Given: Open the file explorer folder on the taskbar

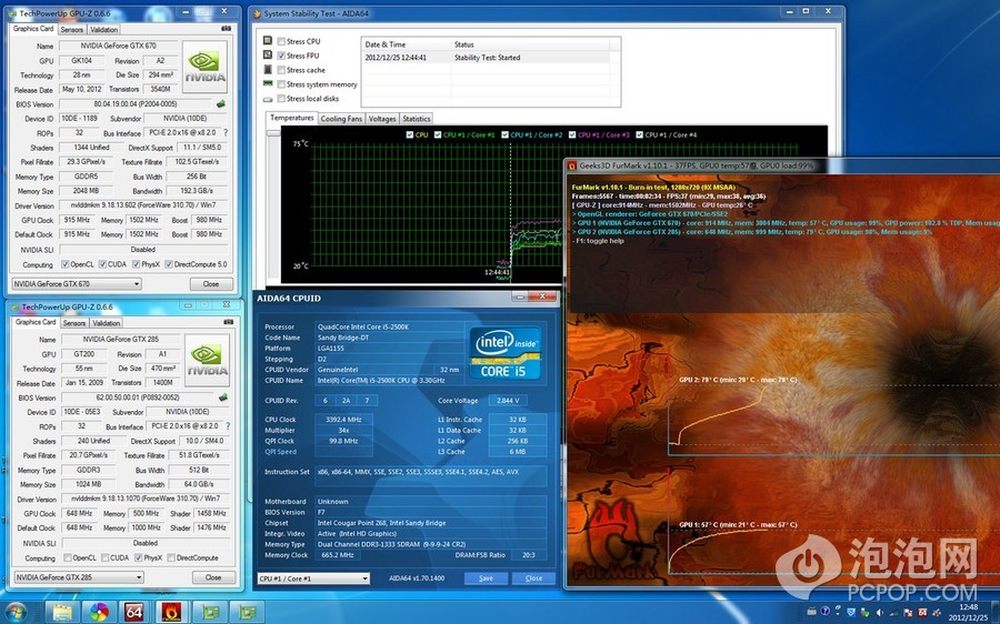Looking at the screenshot, I should tap(62, 613).
